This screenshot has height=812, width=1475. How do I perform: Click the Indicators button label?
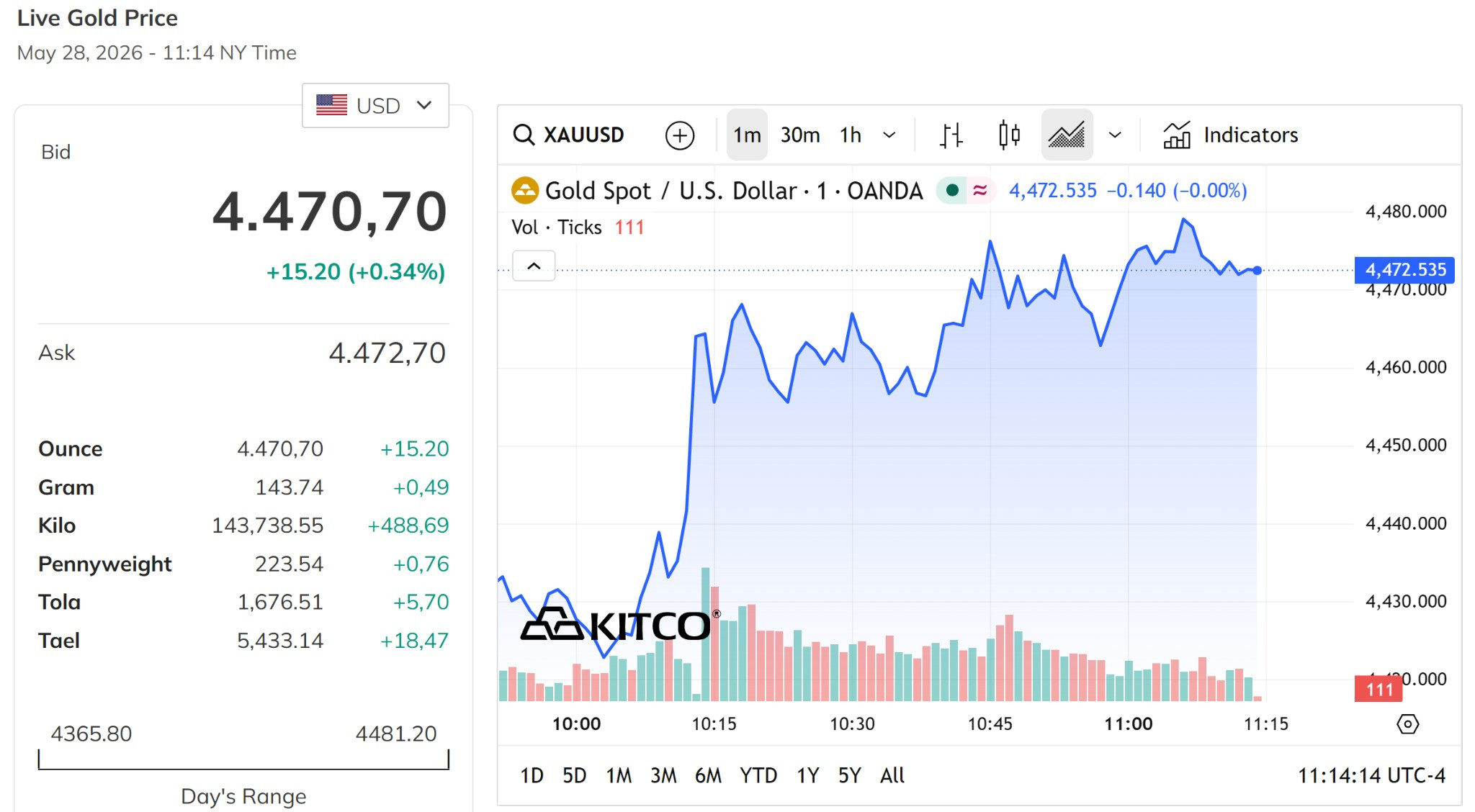point(1250,135)
